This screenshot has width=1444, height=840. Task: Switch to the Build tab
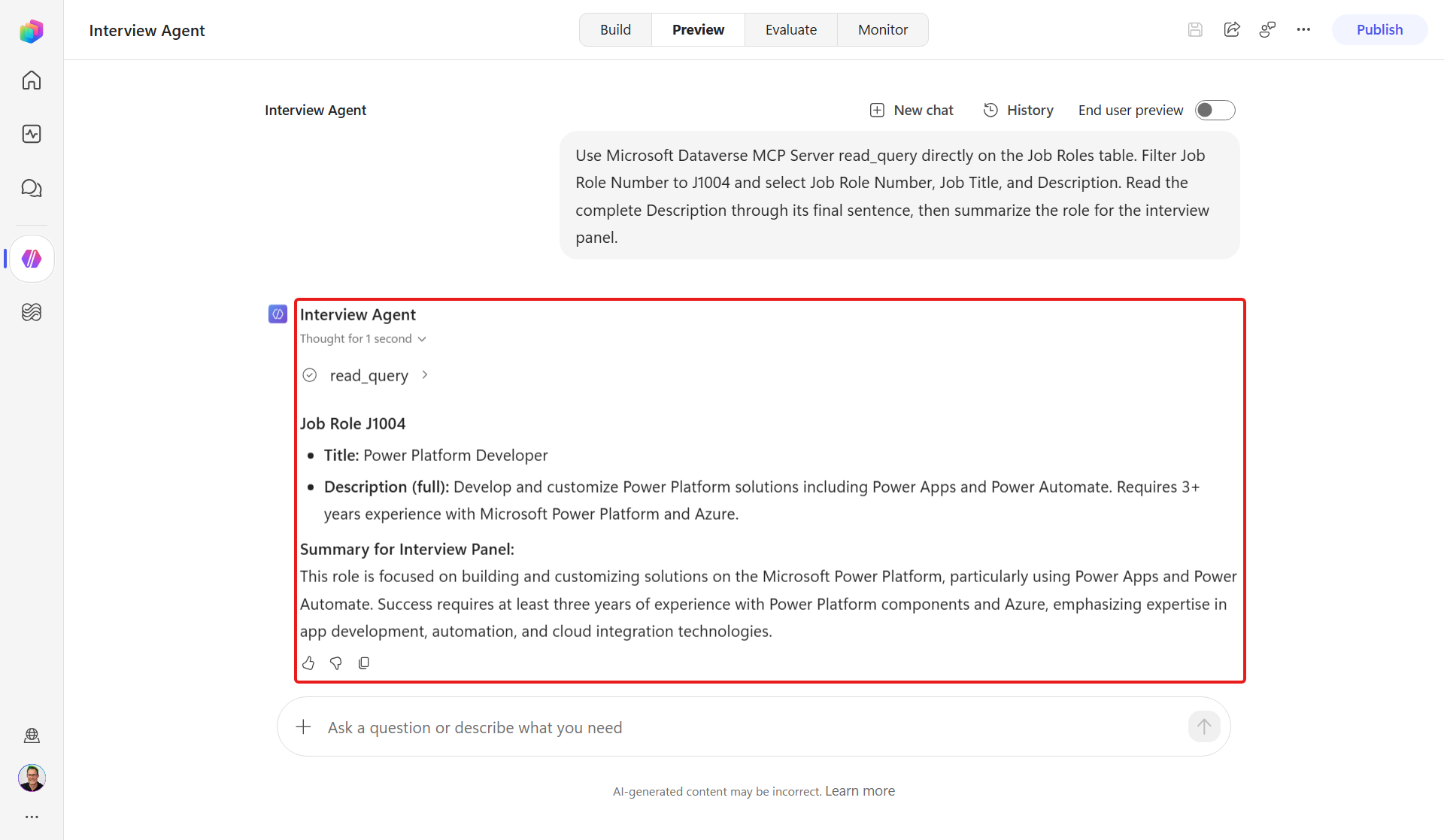tap(615, 30)
